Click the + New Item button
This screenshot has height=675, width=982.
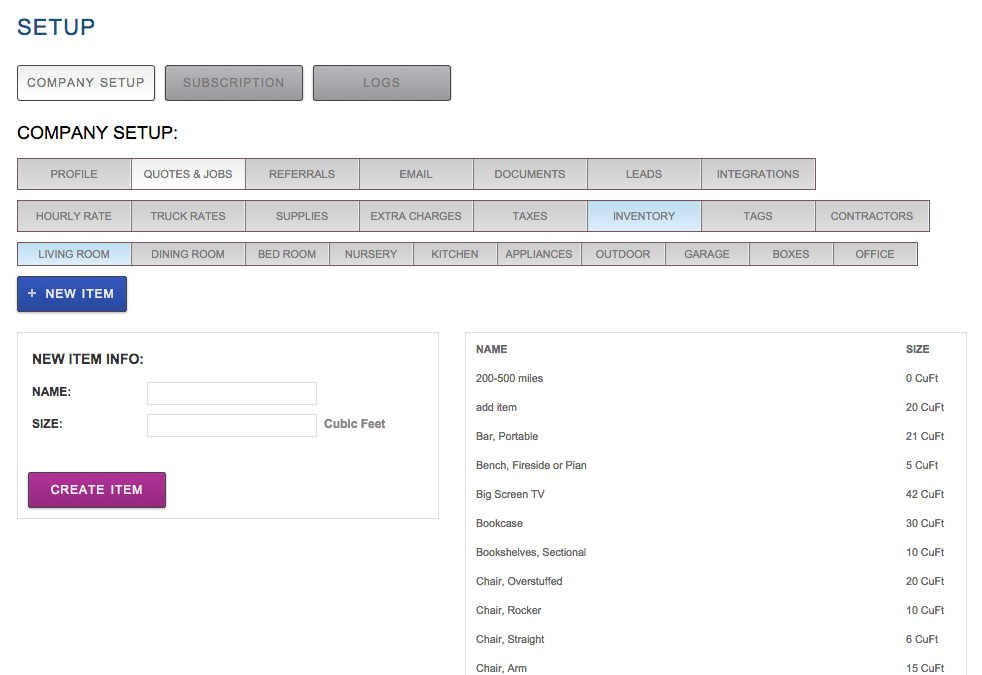[x=72, y=294]
